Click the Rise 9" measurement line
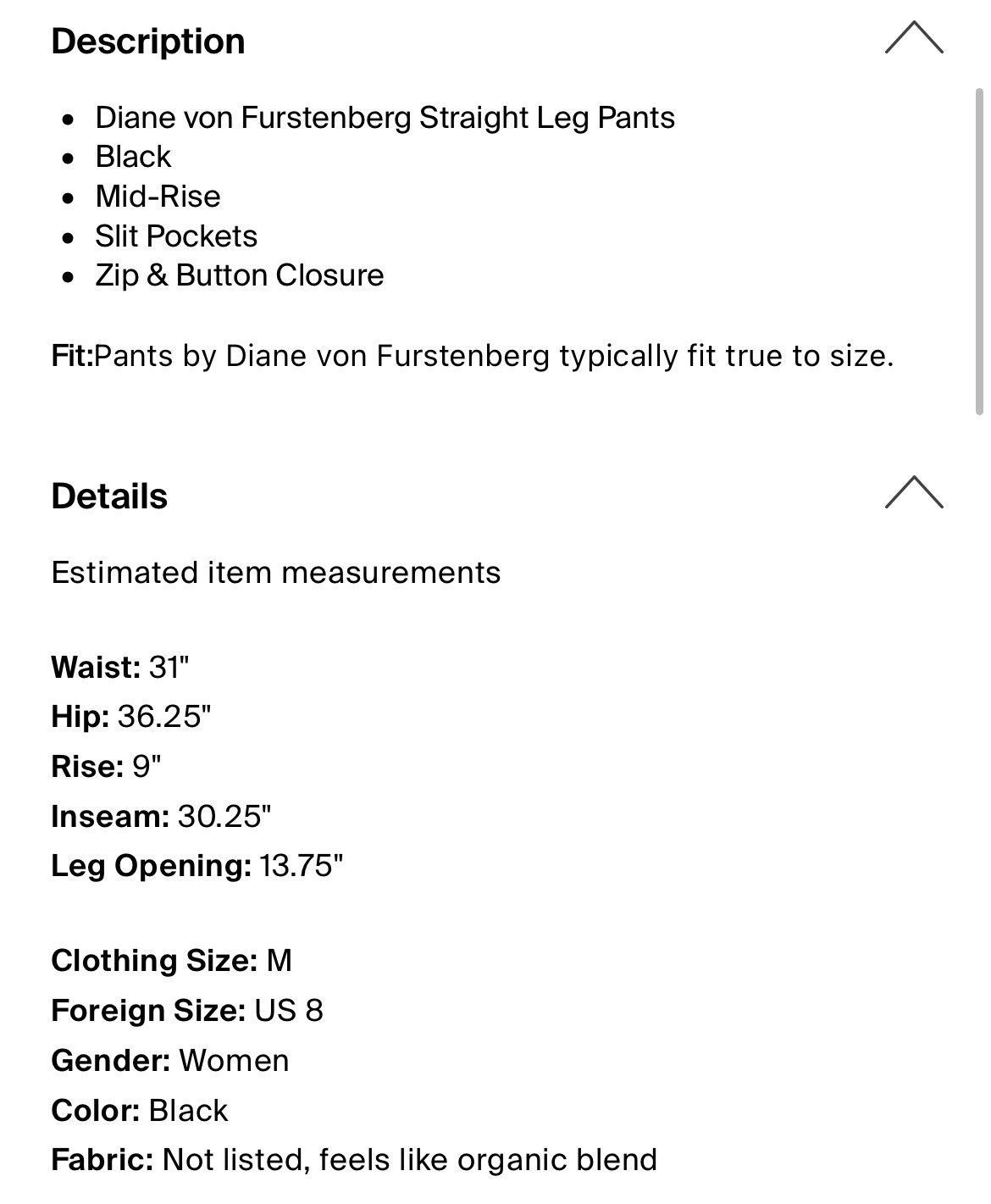 click(106, 767)
